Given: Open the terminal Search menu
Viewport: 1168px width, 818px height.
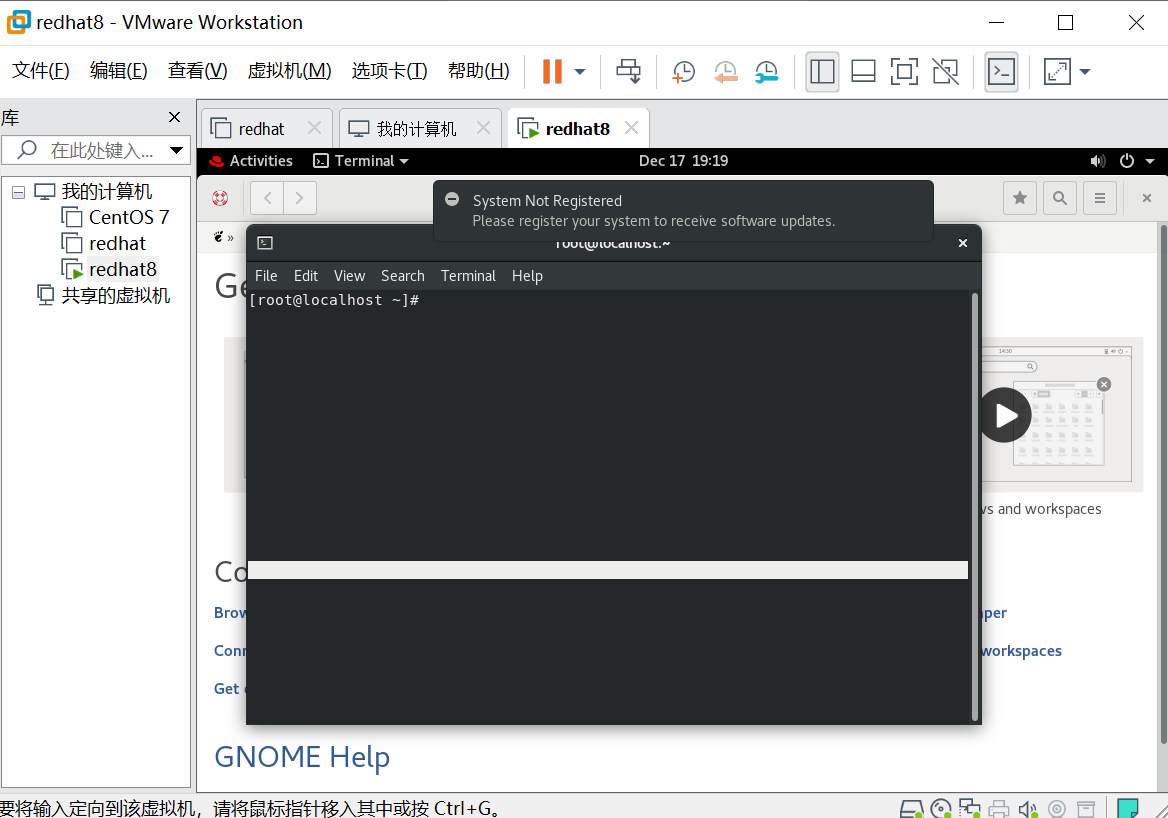Looking at the screenshot, I should point(403,276).
